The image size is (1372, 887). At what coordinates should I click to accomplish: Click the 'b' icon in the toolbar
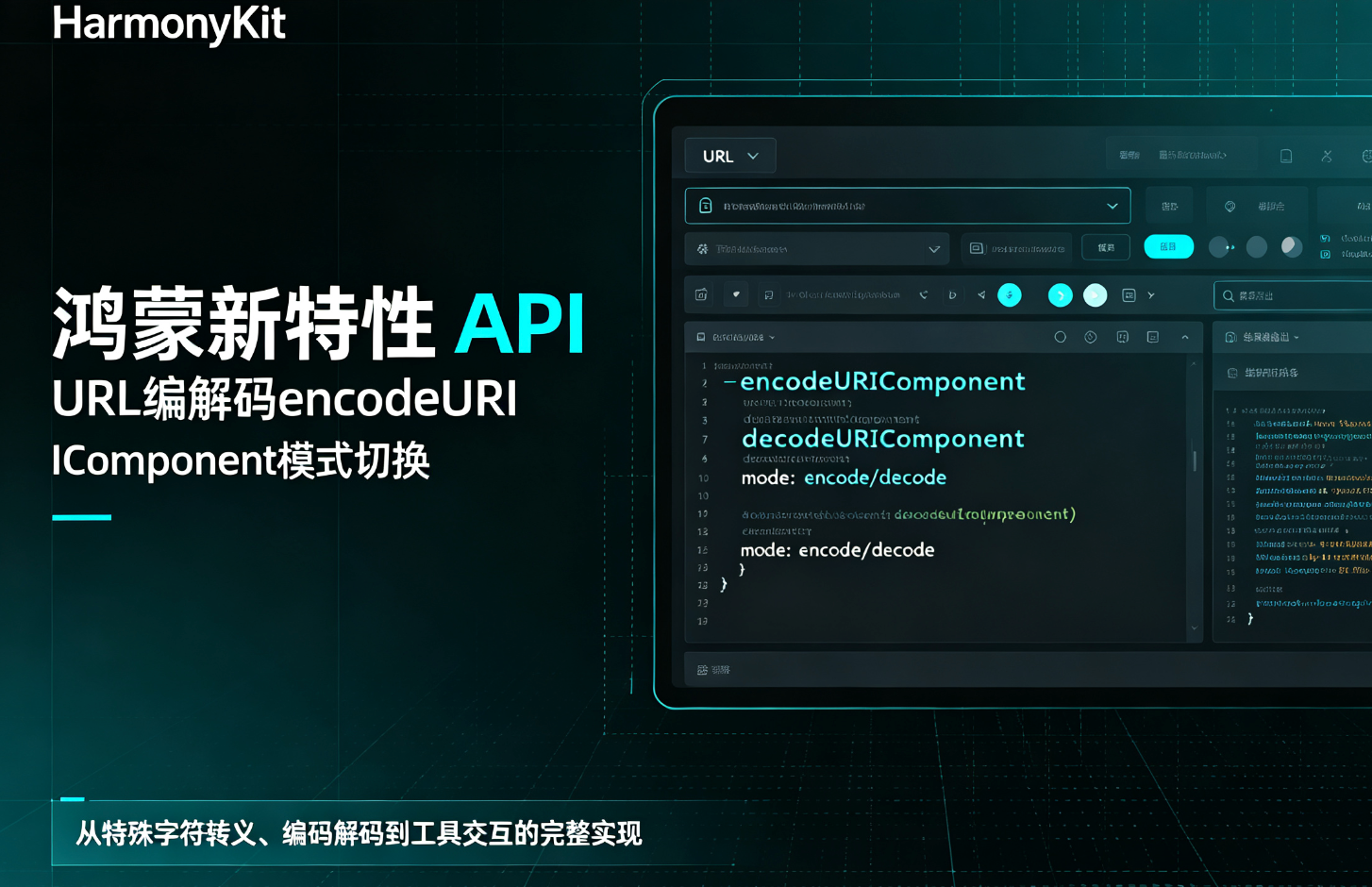click(x=952, y=295)
